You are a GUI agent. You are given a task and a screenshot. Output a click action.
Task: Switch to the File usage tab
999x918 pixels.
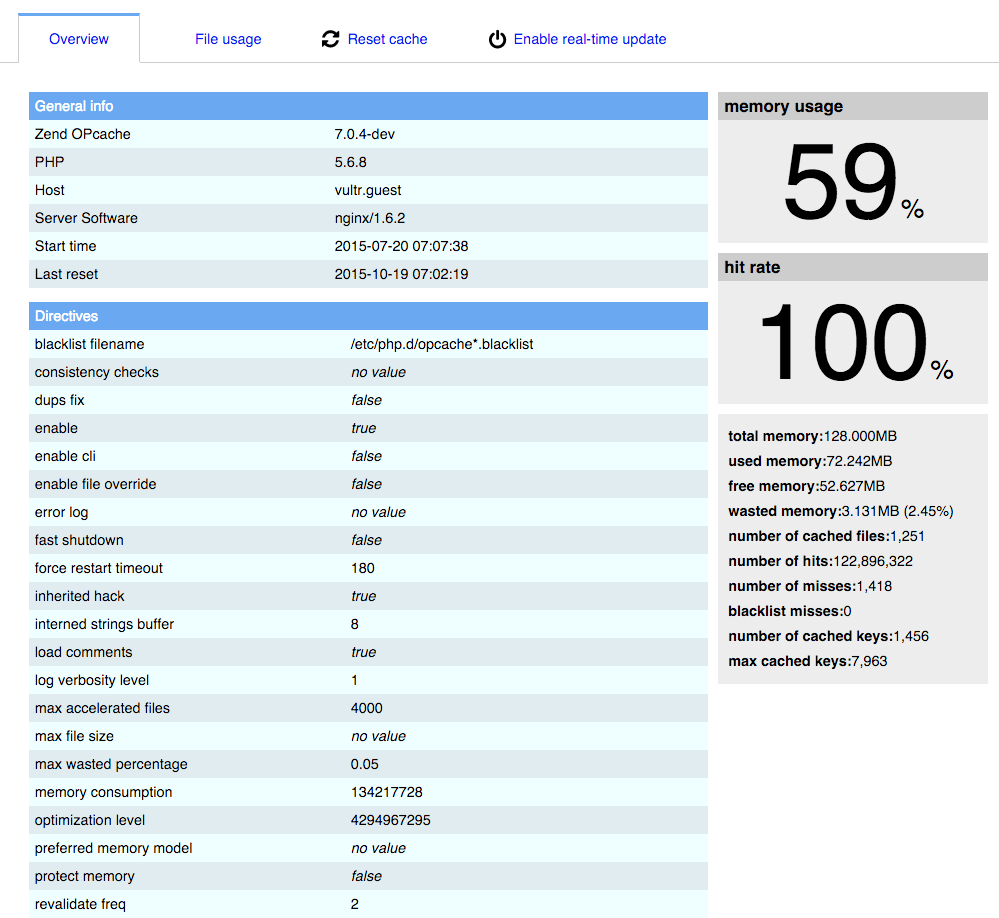tap(227, 39)
